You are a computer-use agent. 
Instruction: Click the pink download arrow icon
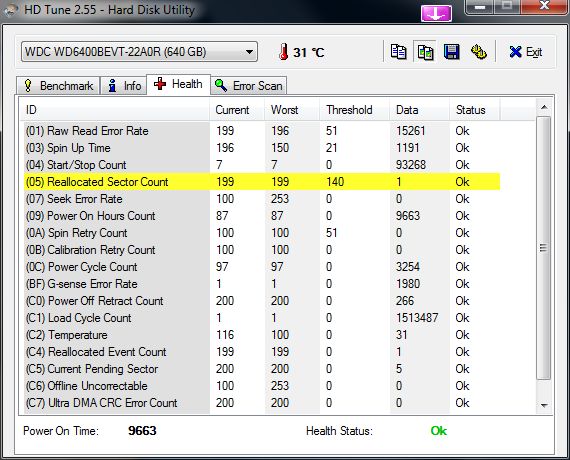pos(436,14)
